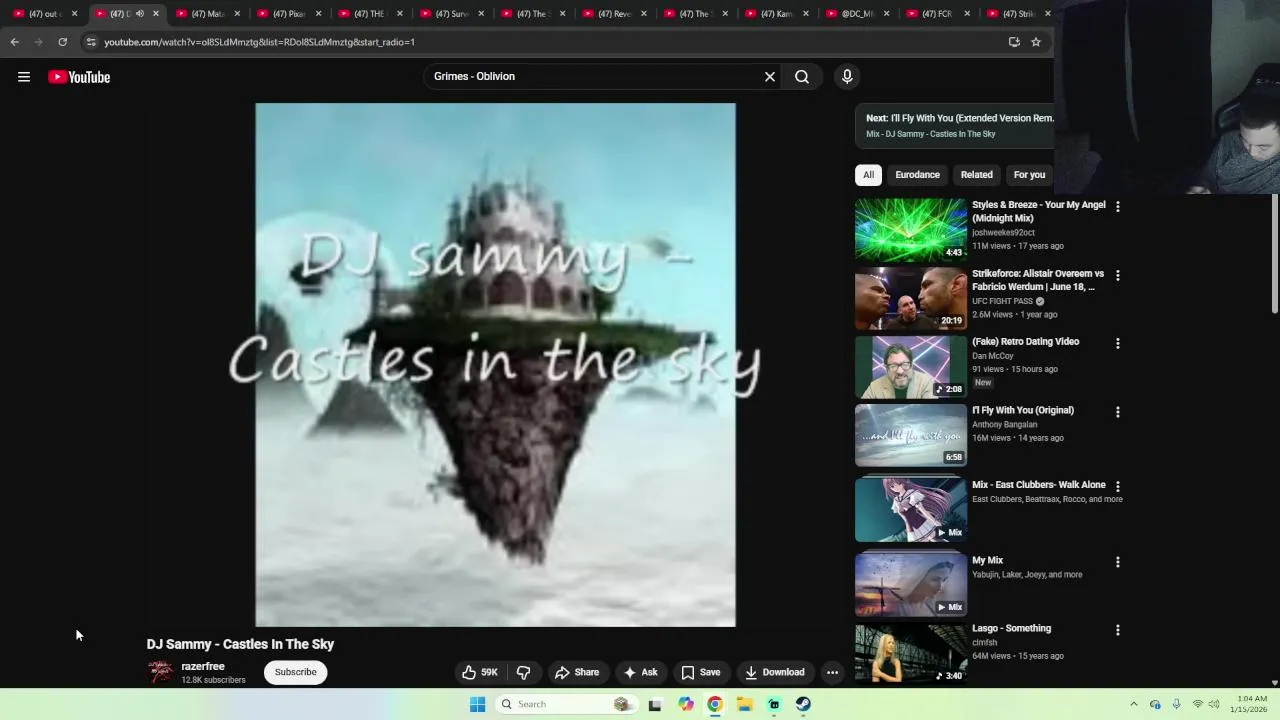
Task: Bookmark this page with the star
Action: coord(1036,42)
